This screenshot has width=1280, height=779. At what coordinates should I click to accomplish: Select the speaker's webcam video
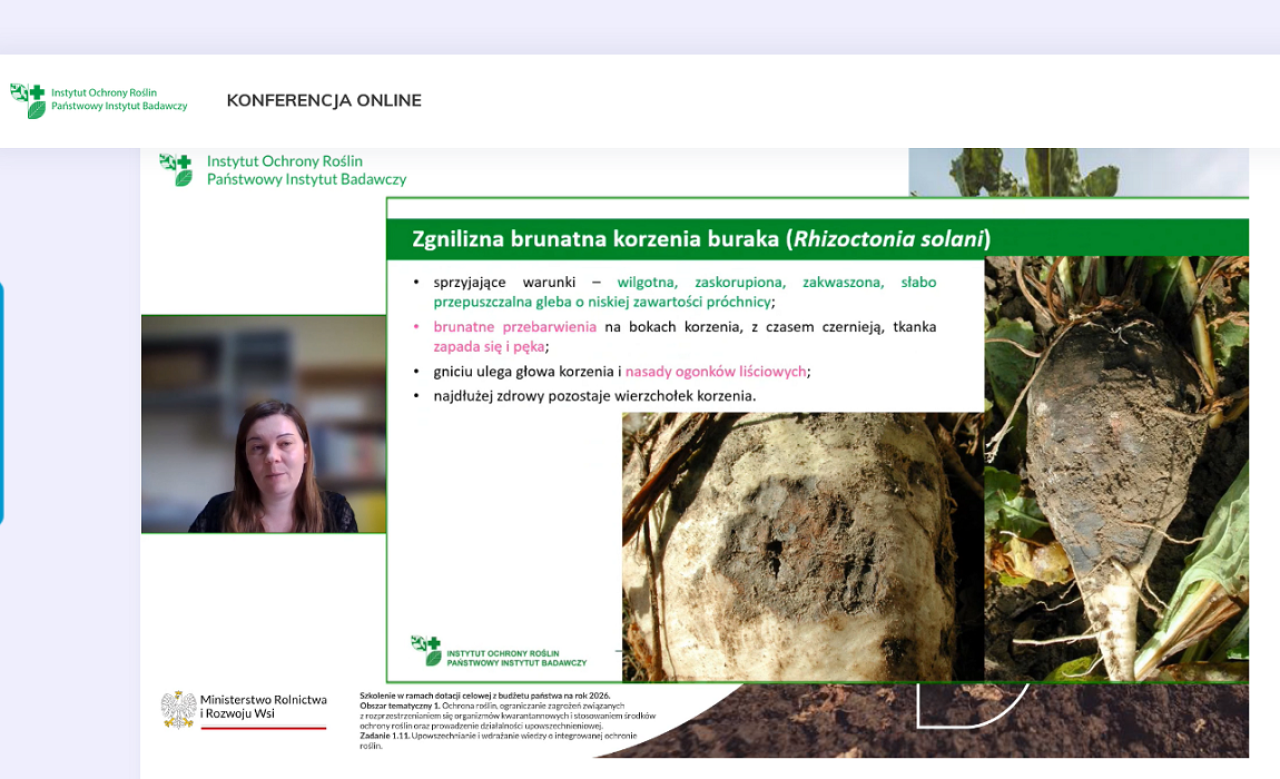click(263, 424)
